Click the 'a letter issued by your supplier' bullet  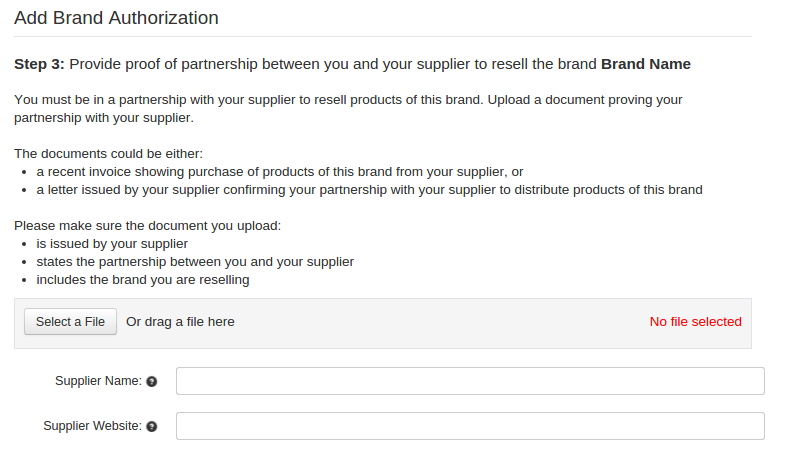point(369,189)
